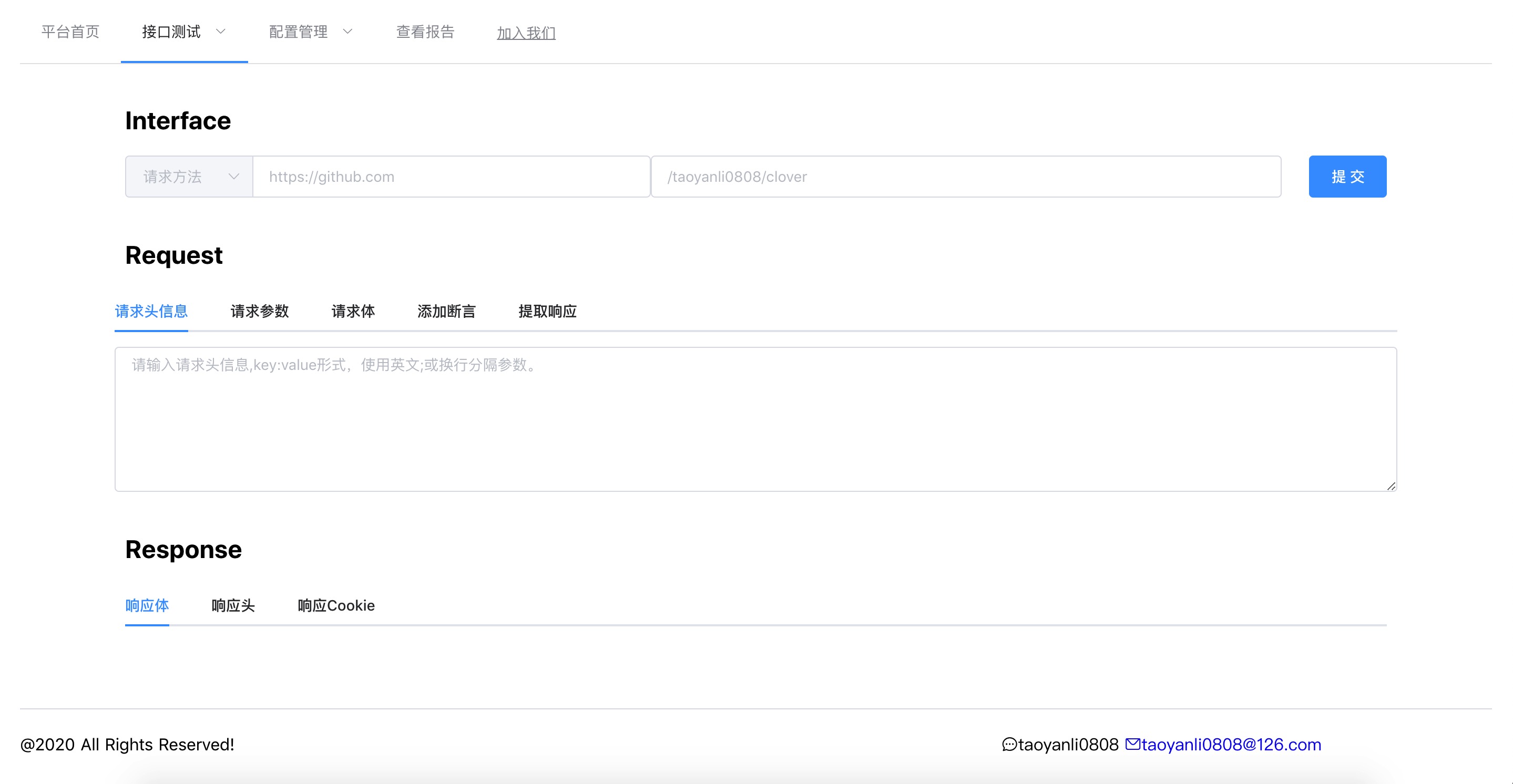Image resolution: width=1513 pixels, height=784 pixels.
Task: Click the Request heading text
Action: (174, 255)
